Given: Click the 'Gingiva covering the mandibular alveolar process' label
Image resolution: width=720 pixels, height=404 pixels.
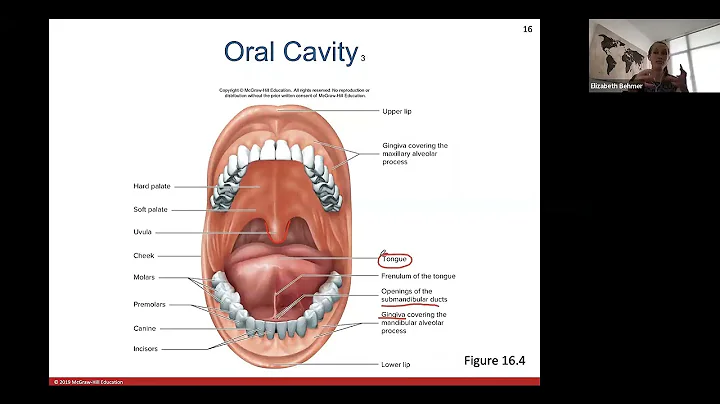Looking at the screenshot, I should click(414, 322).
